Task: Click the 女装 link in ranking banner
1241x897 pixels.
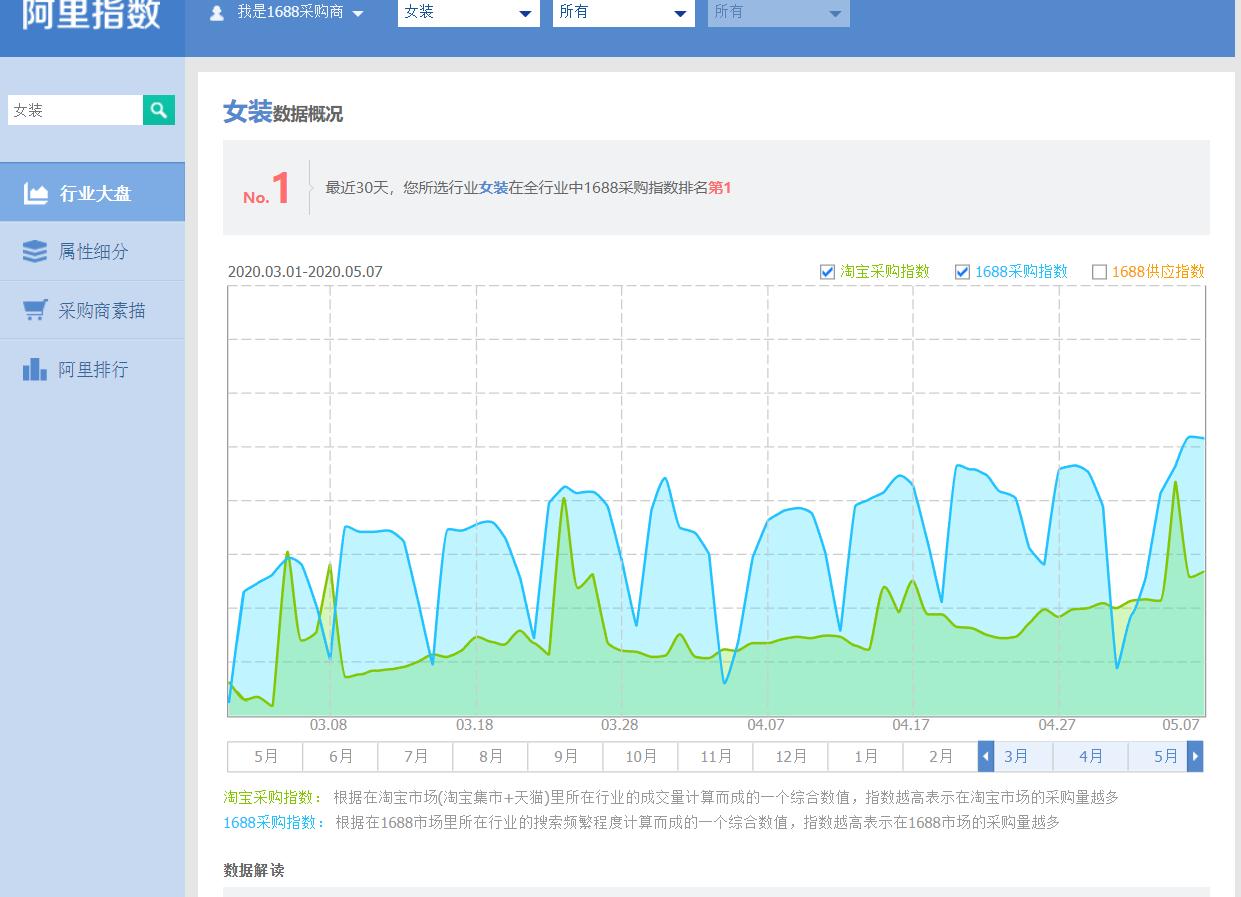Action: (x=494, y=187)
